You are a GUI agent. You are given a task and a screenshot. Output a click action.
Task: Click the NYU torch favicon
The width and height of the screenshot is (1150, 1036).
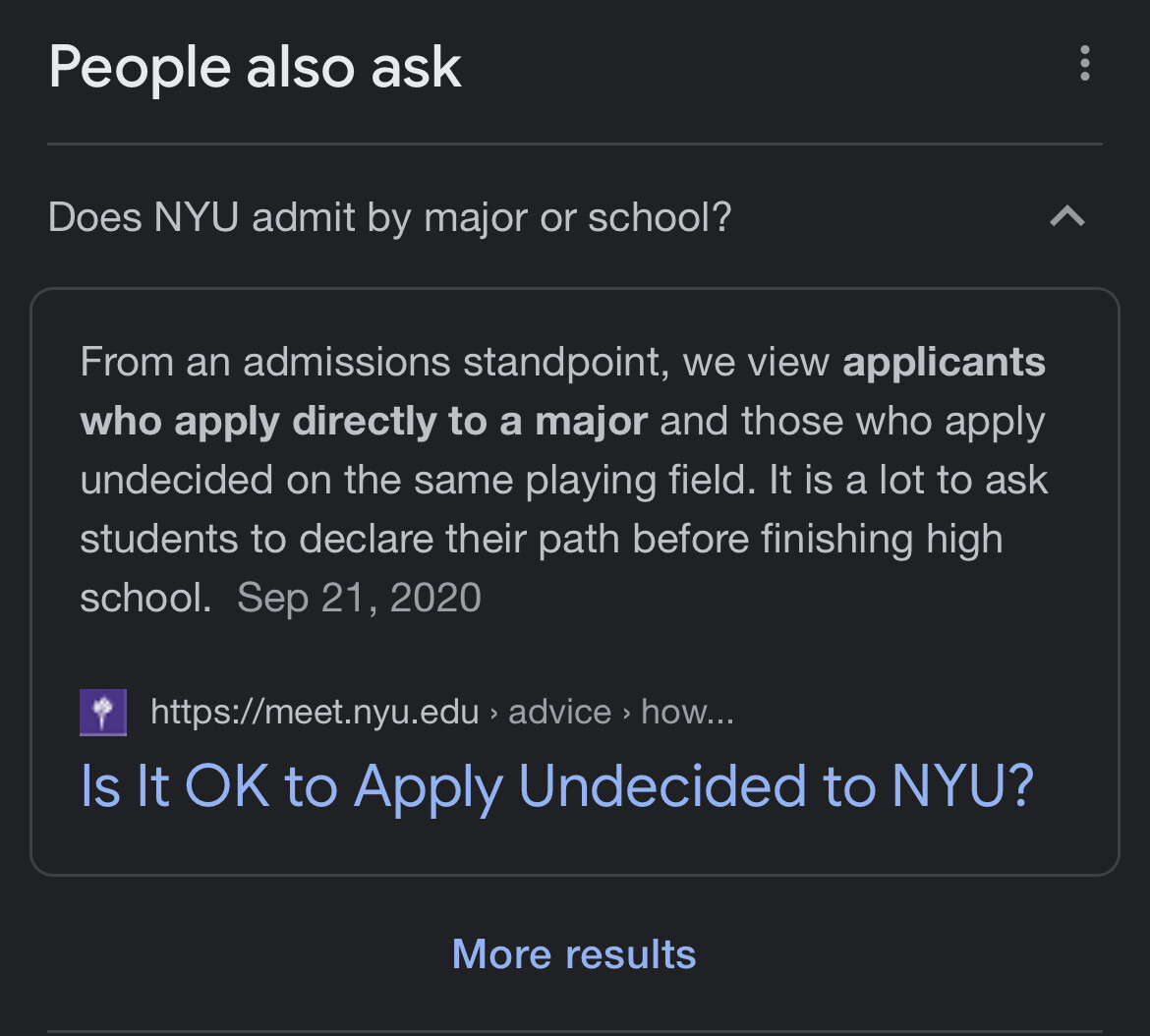click(x=102, y=712)
